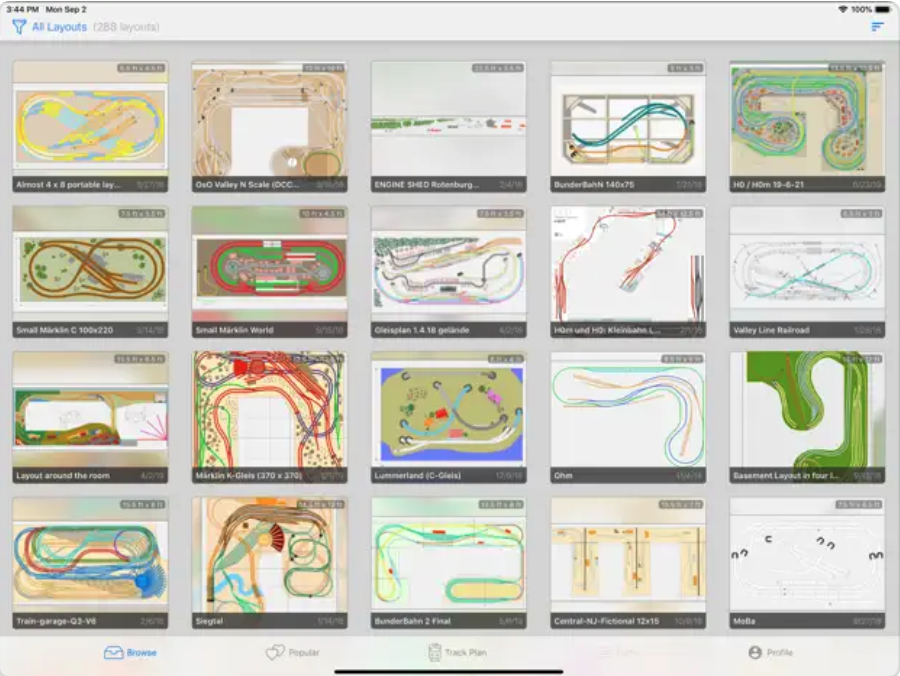Open the Layout around the room card
Screen dimensions: 900x676
[x=90, y=417]
